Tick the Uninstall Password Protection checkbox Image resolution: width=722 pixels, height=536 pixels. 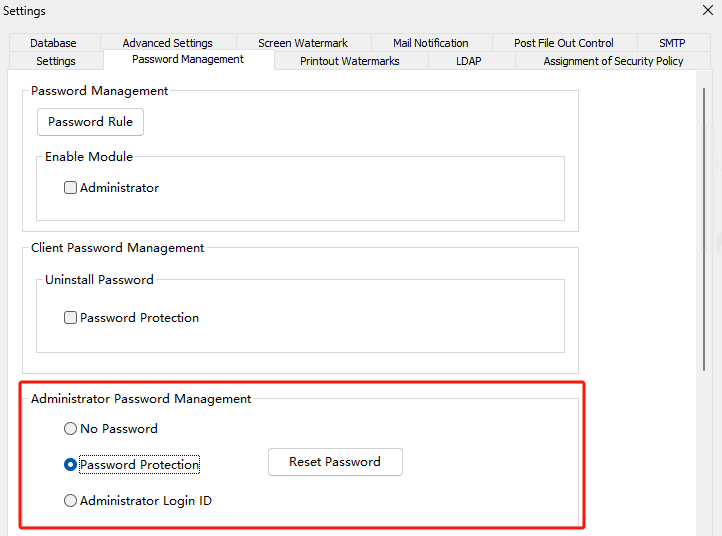coord(71,318)
